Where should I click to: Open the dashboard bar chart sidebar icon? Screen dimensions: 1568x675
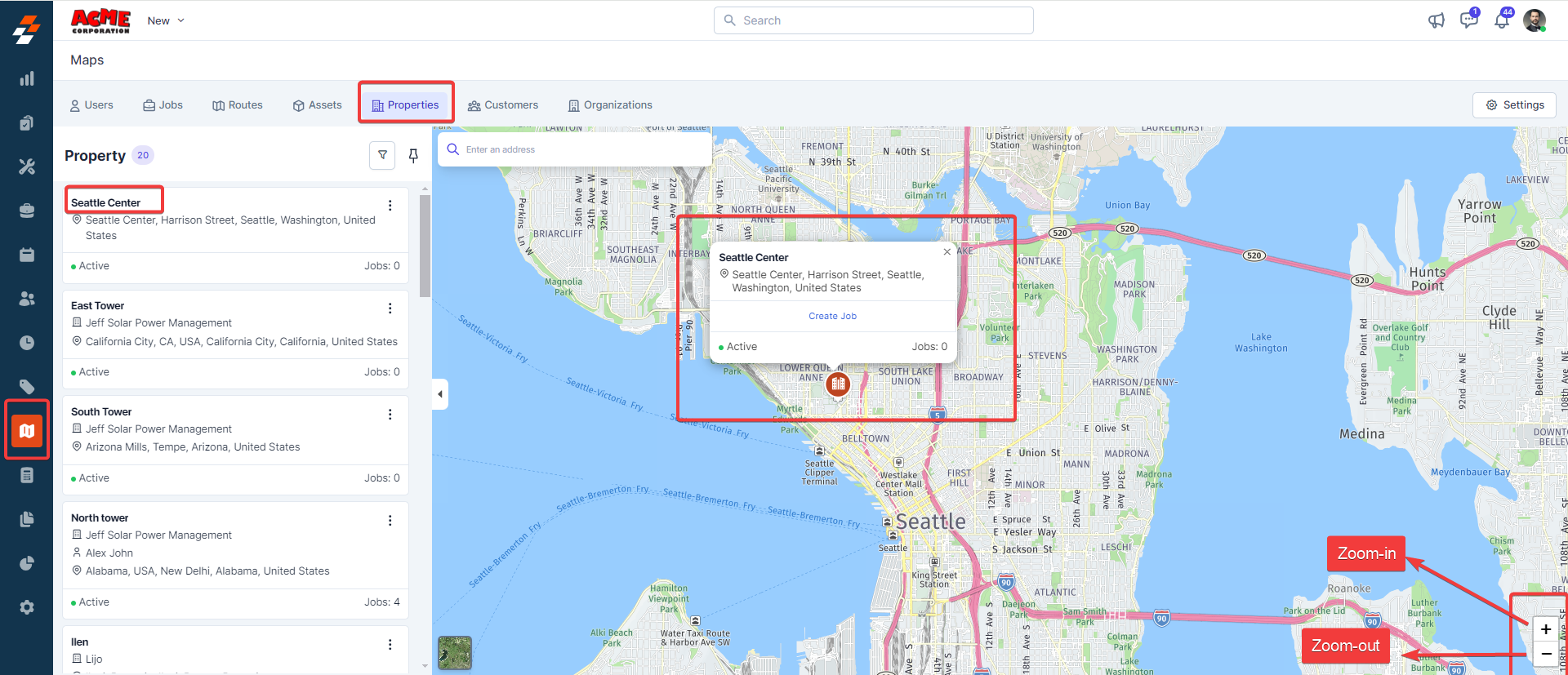pyautogui.click(x=27, y=78)
